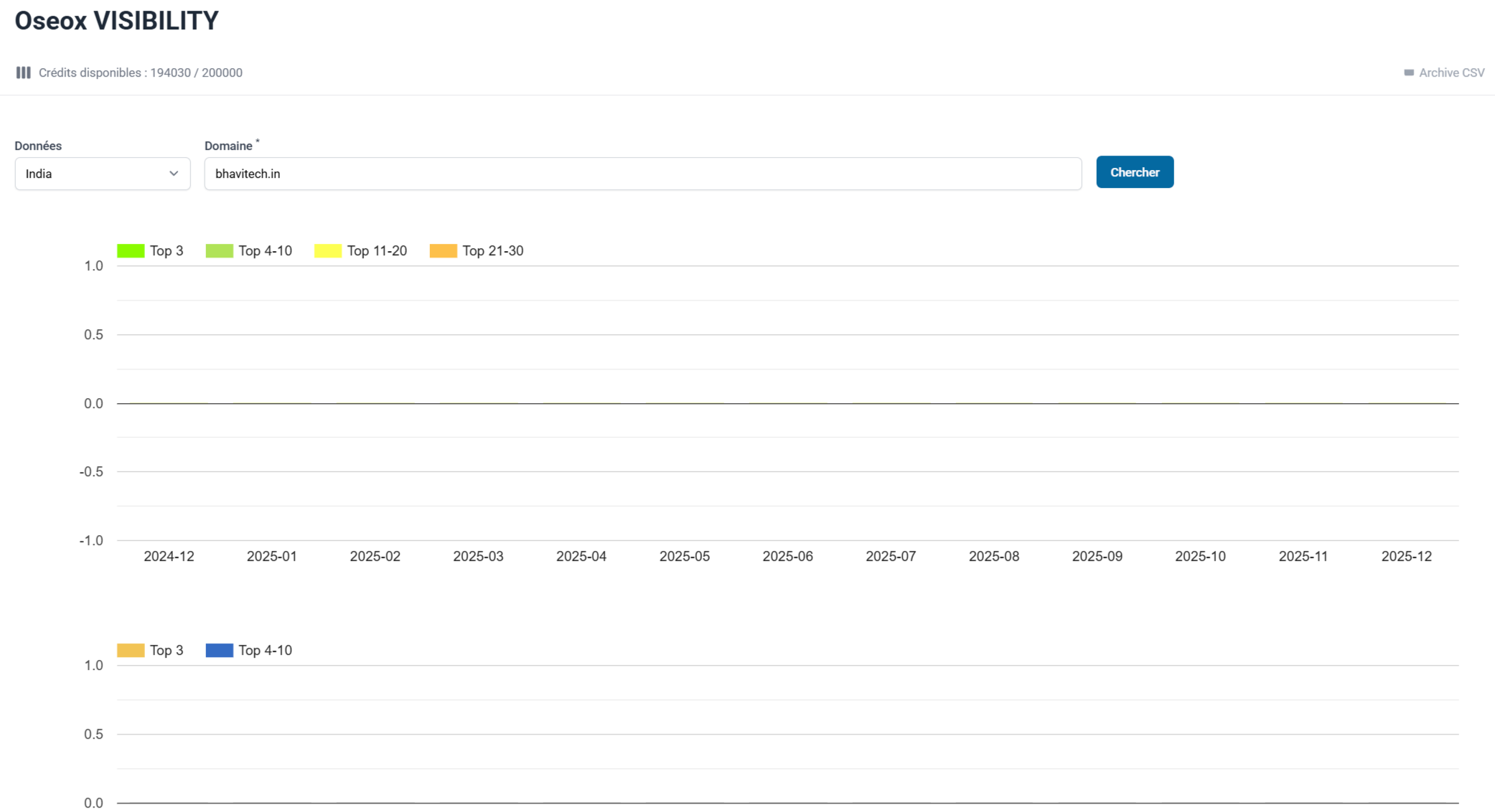This screenshot has width=1495, height=812.
Task: Click the Domaine input field
Action: coord(642,174)
